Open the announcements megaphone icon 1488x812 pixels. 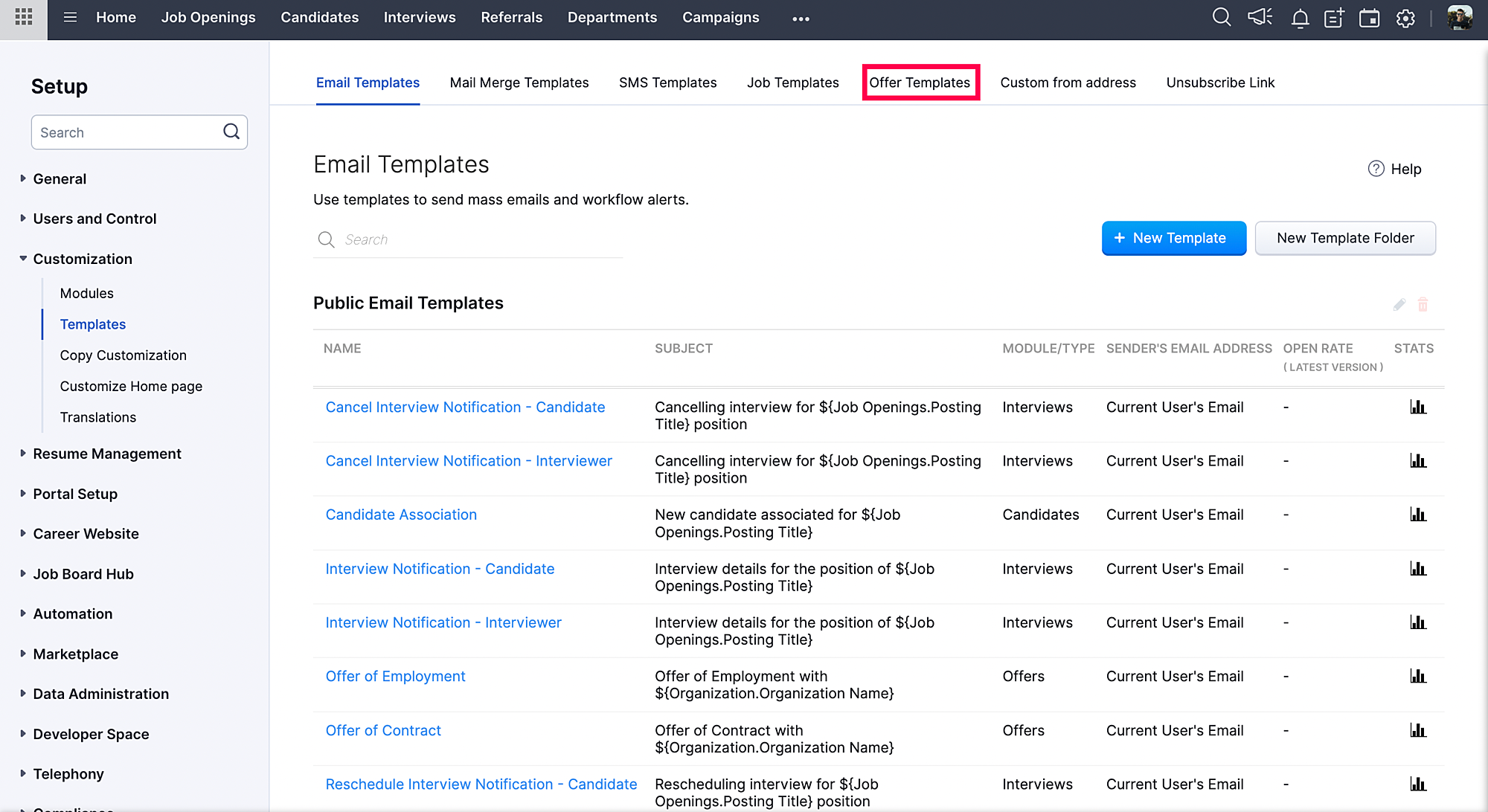click(1260, 17)
